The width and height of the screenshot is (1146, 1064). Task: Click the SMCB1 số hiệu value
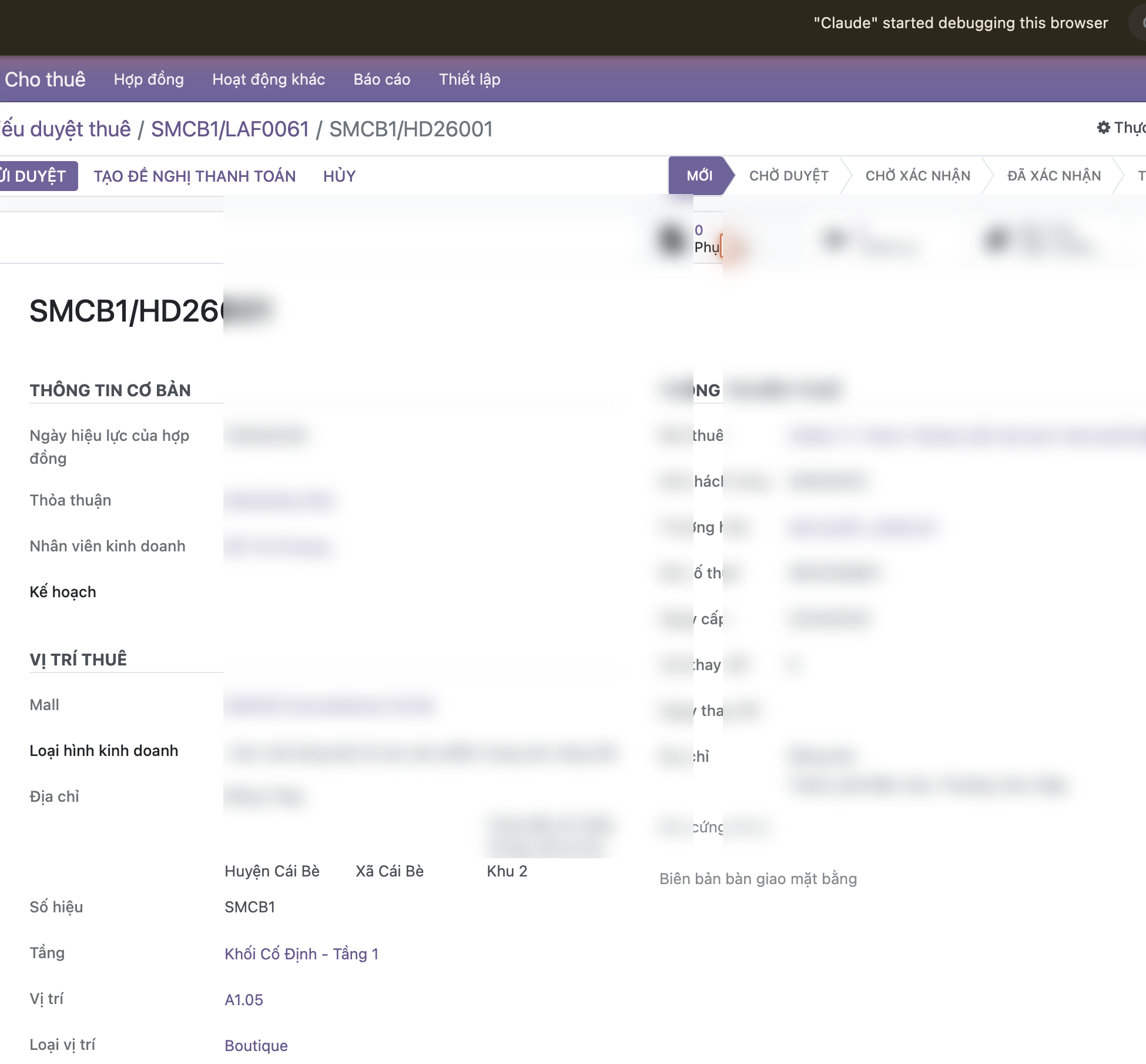coord(250,906)
